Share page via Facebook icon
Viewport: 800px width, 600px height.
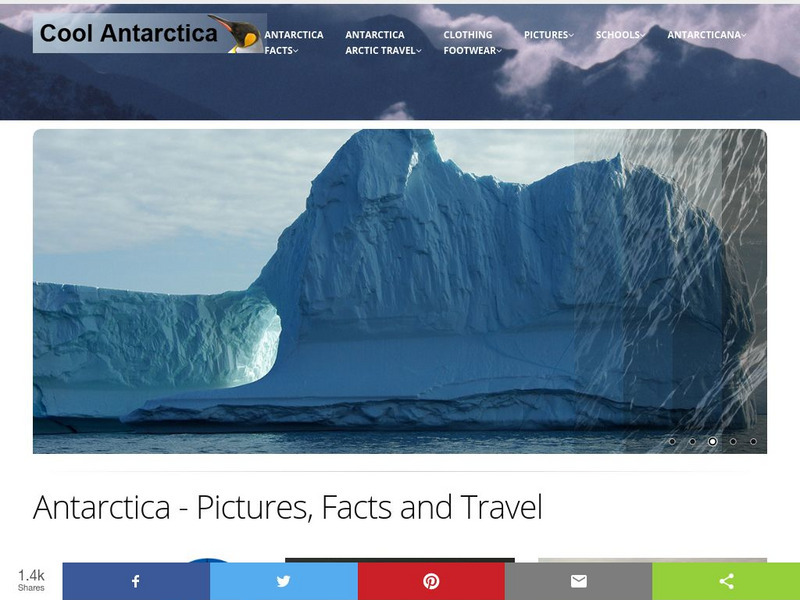click(x=136, y=581)
